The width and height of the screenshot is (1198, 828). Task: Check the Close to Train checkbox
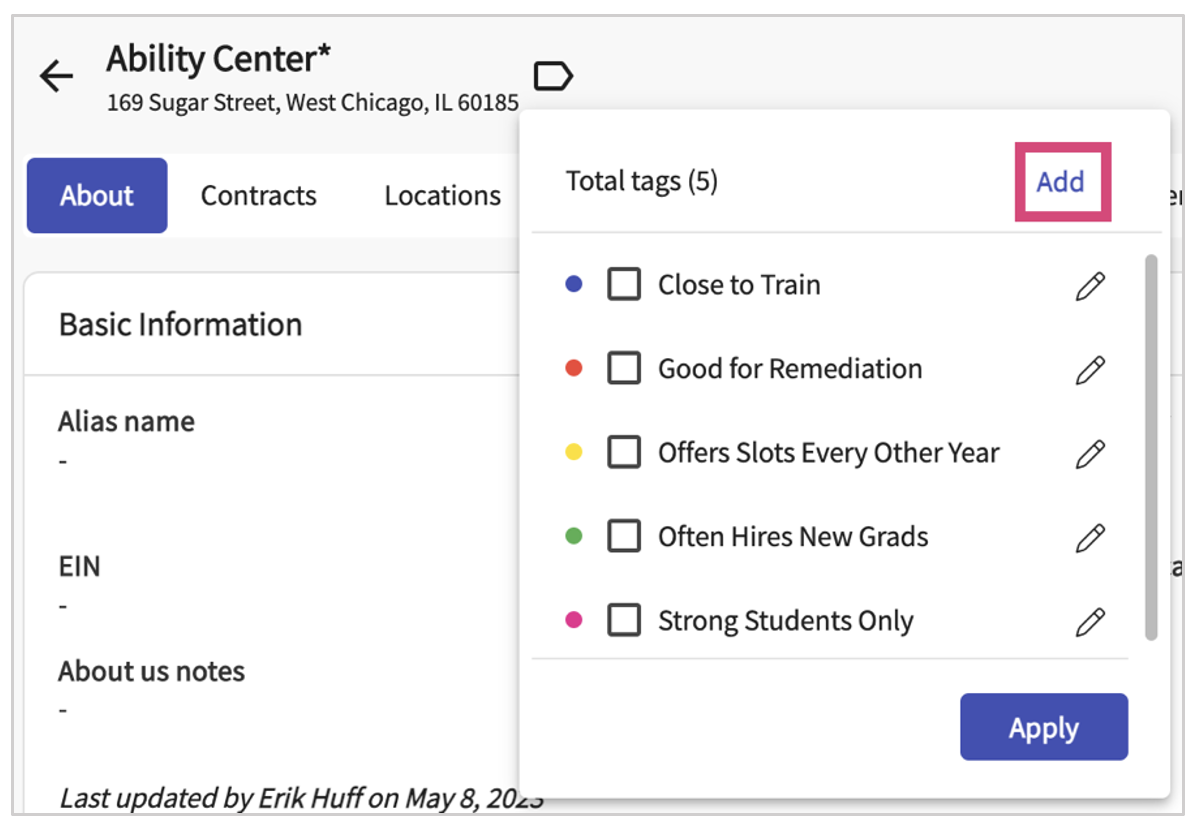[x=624, y=285]
